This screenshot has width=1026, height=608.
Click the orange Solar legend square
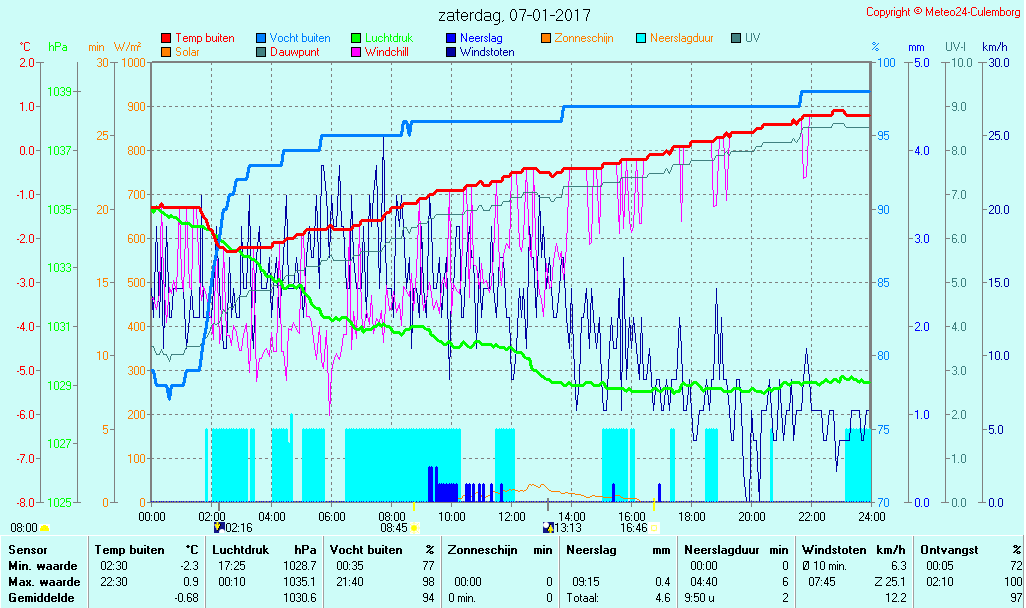(166, 52)
